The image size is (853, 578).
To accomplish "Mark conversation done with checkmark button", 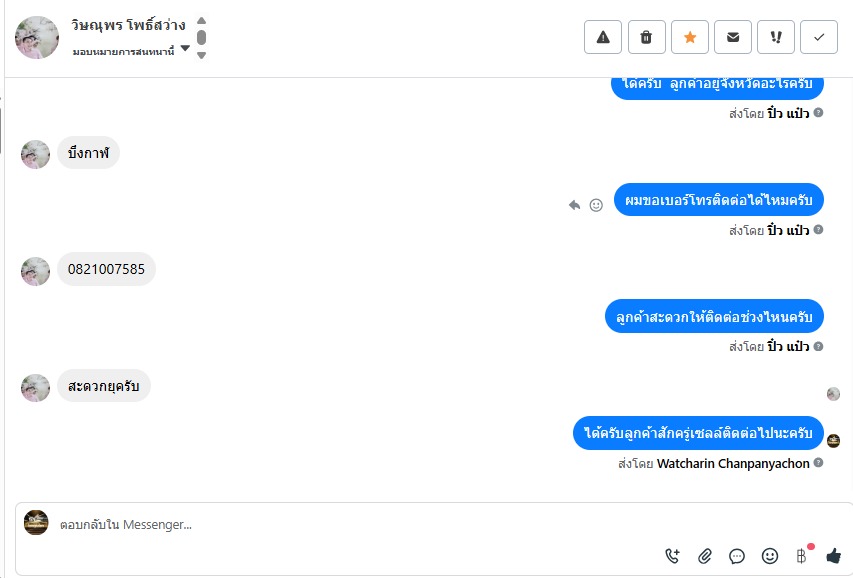I will [x=819, y=37].
